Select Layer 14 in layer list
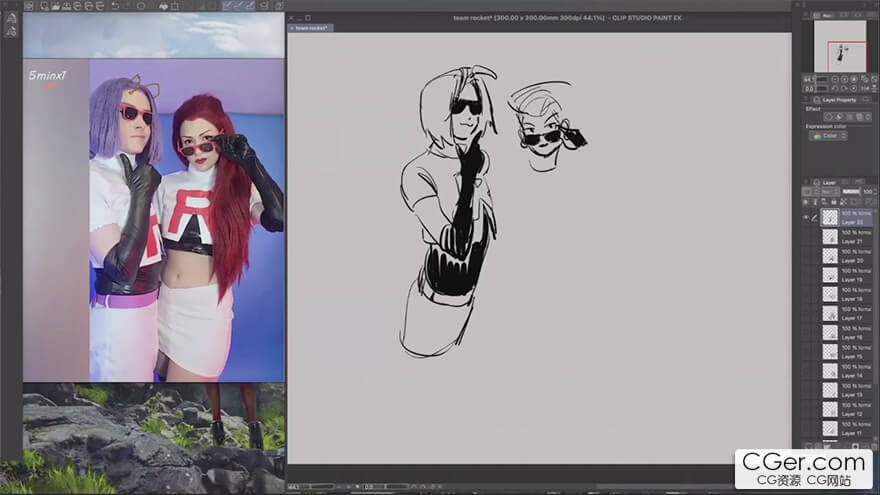Screen dimensions: 880x495 point(846,371)
